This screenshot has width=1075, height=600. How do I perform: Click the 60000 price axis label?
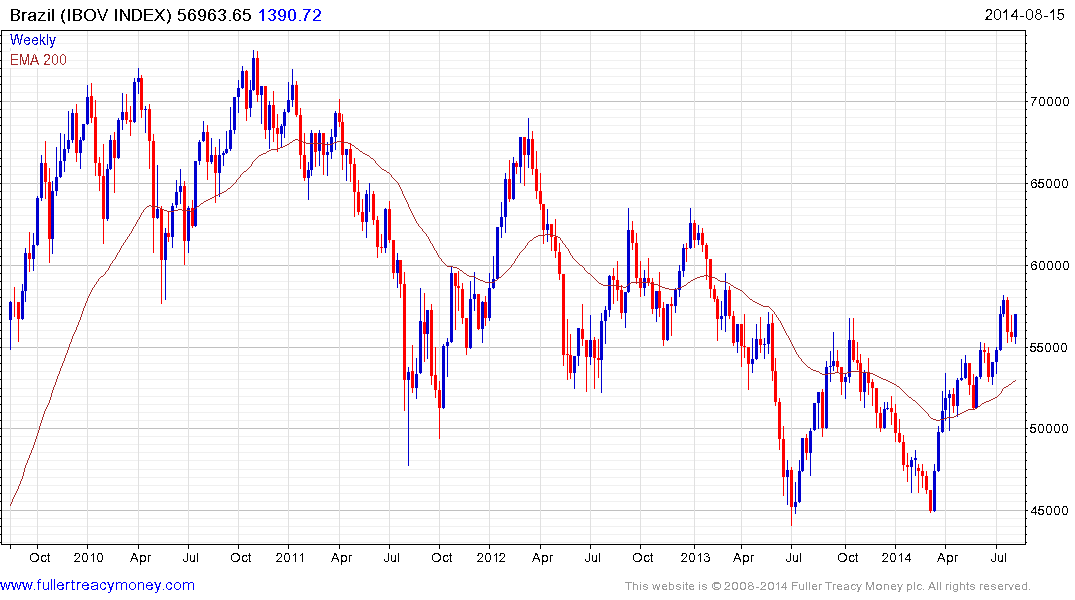coord(1050,265)
